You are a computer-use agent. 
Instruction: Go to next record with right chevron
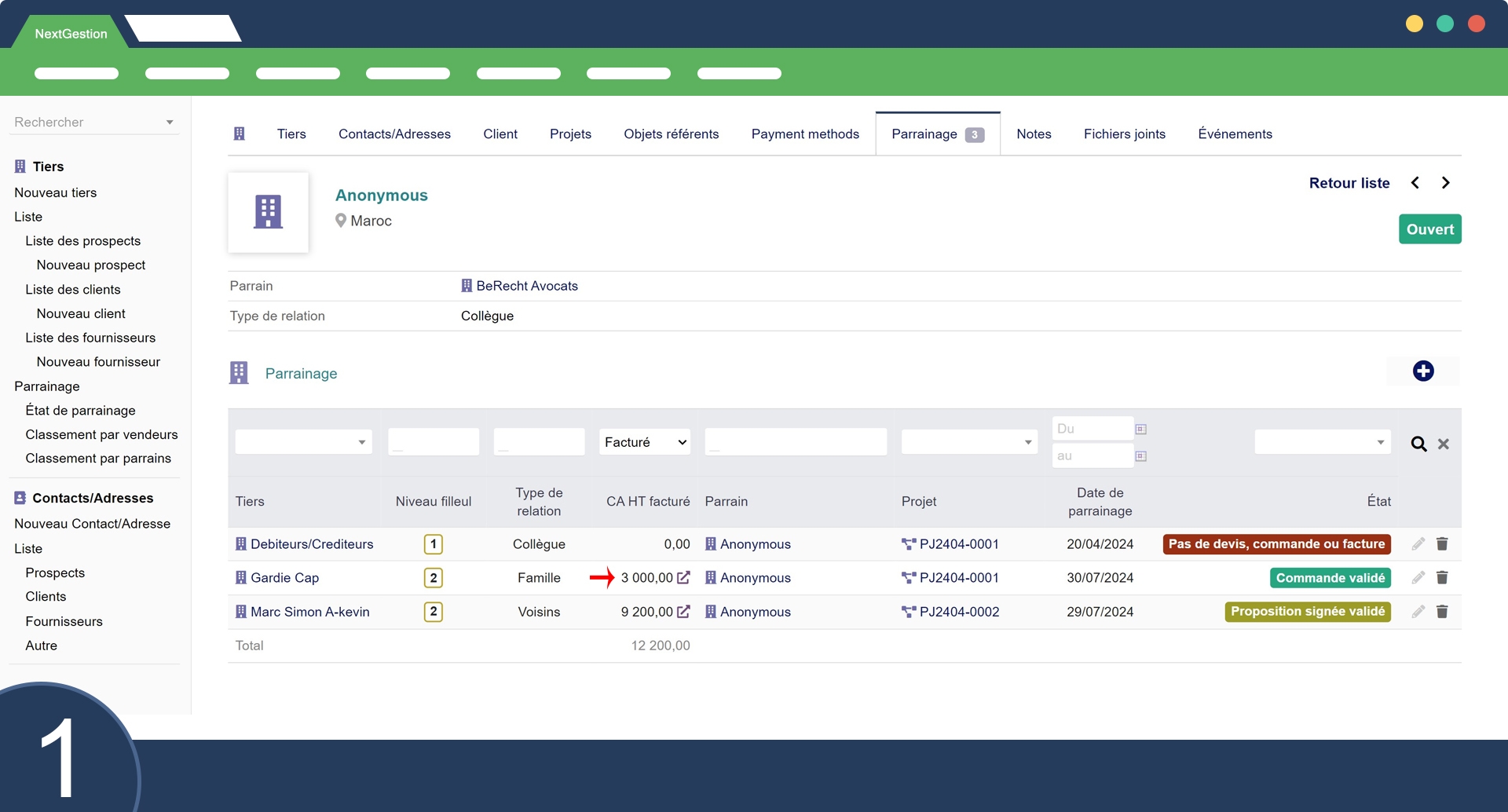(1445, 183)
